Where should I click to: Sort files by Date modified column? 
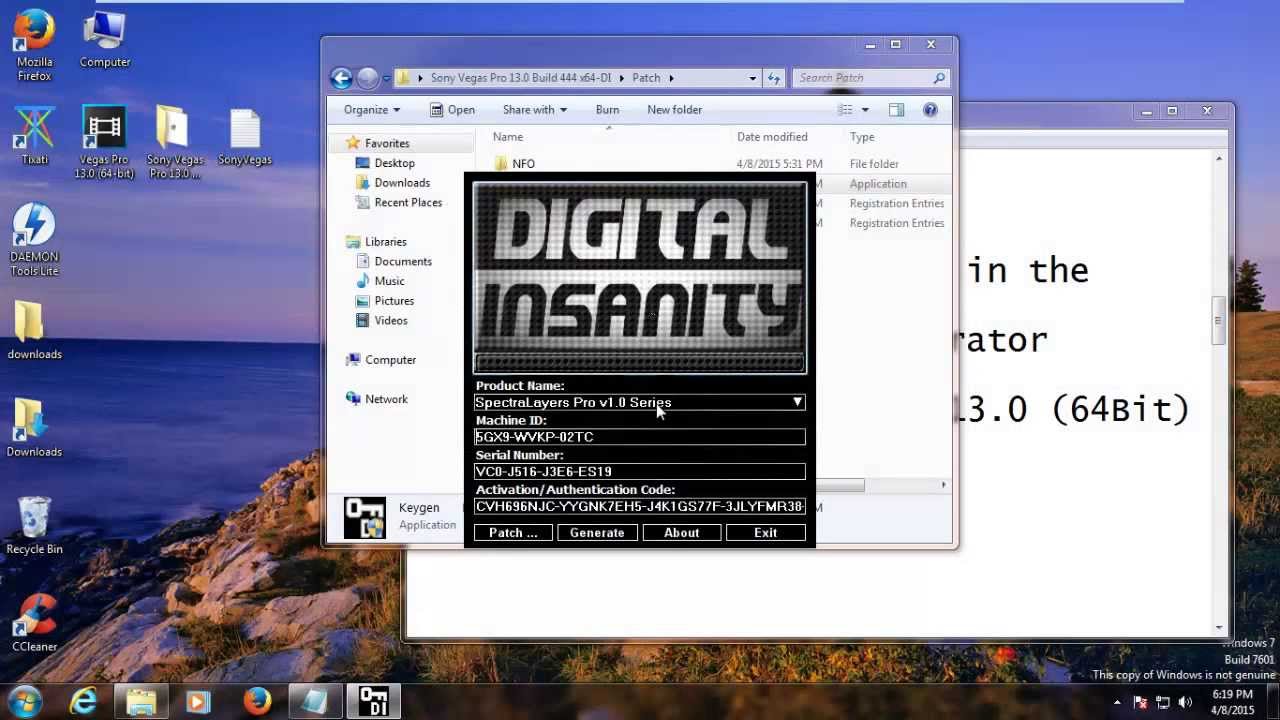coord(772,137)
